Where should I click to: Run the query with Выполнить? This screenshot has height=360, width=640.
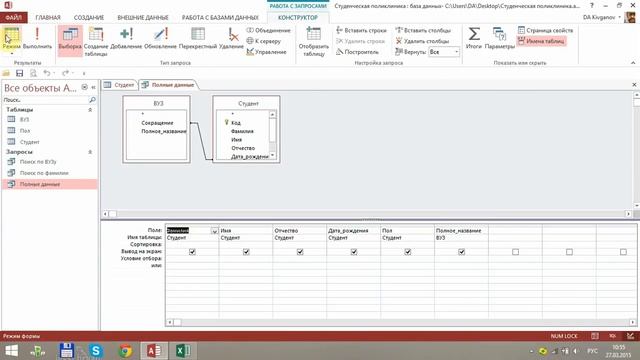[37, 38]
